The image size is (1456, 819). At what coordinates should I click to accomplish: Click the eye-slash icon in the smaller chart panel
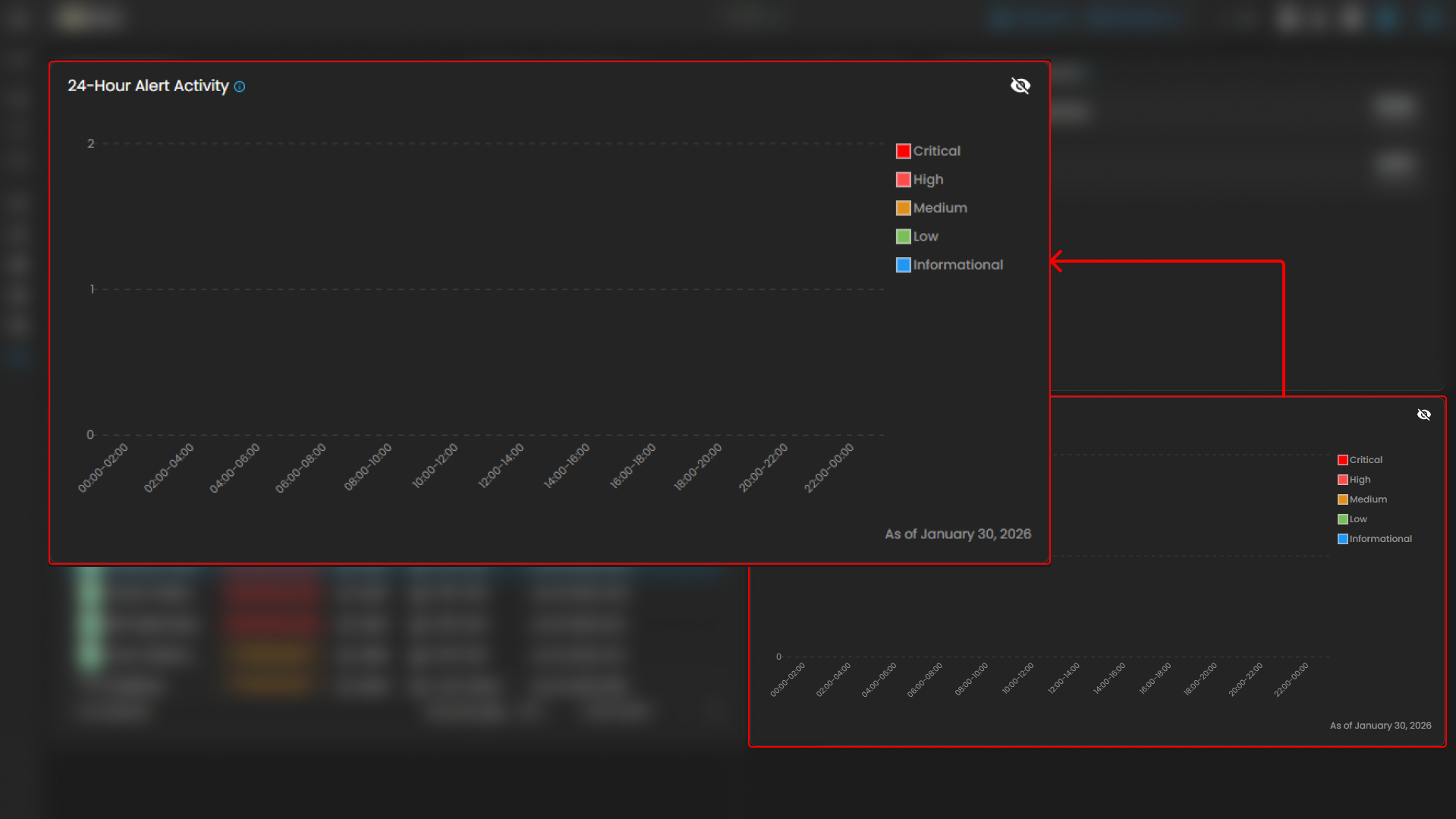pyautogui.click(x=1423, y=414)
